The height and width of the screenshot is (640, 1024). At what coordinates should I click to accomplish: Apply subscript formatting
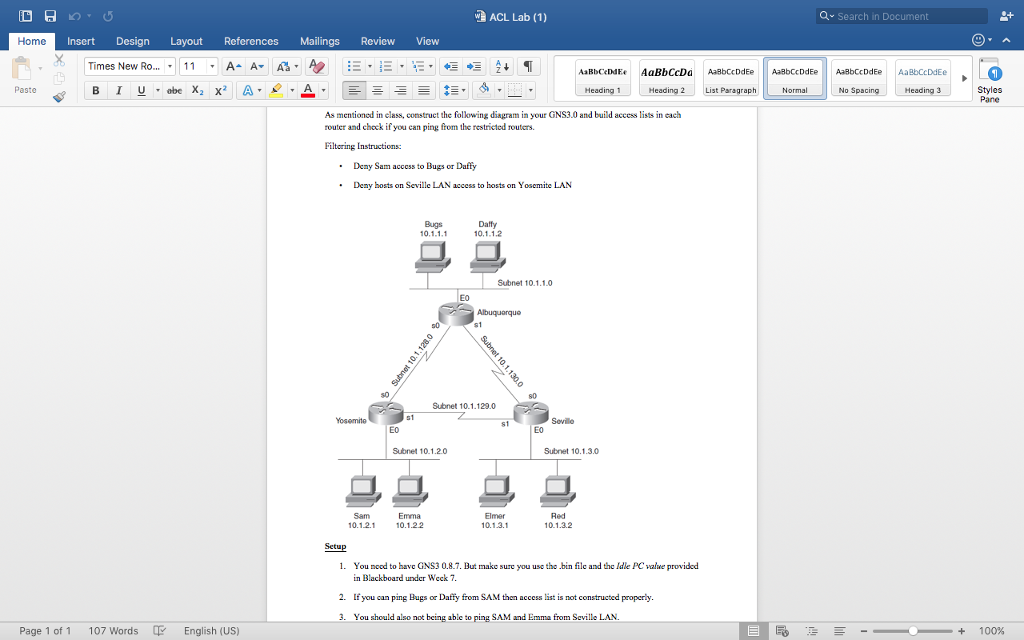point(198,90)
